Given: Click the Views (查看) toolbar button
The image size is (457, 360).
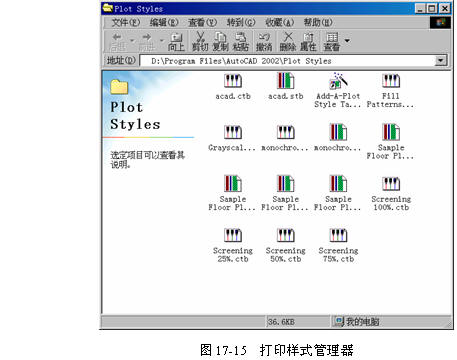Looking at the screenshot, I should tap(332, 42).
